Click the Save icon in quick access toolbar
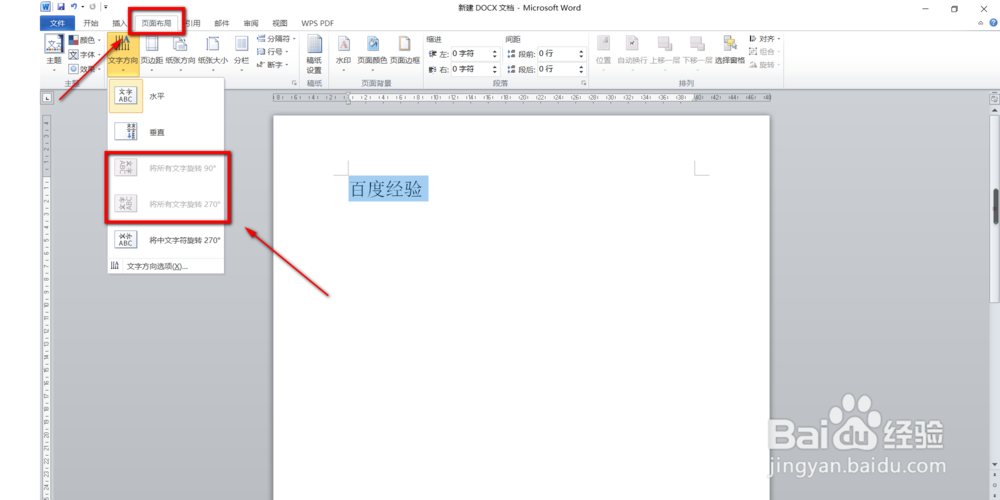Viewport: 1000px width, 500px height. pyautogui.click(x=61, y=7)
